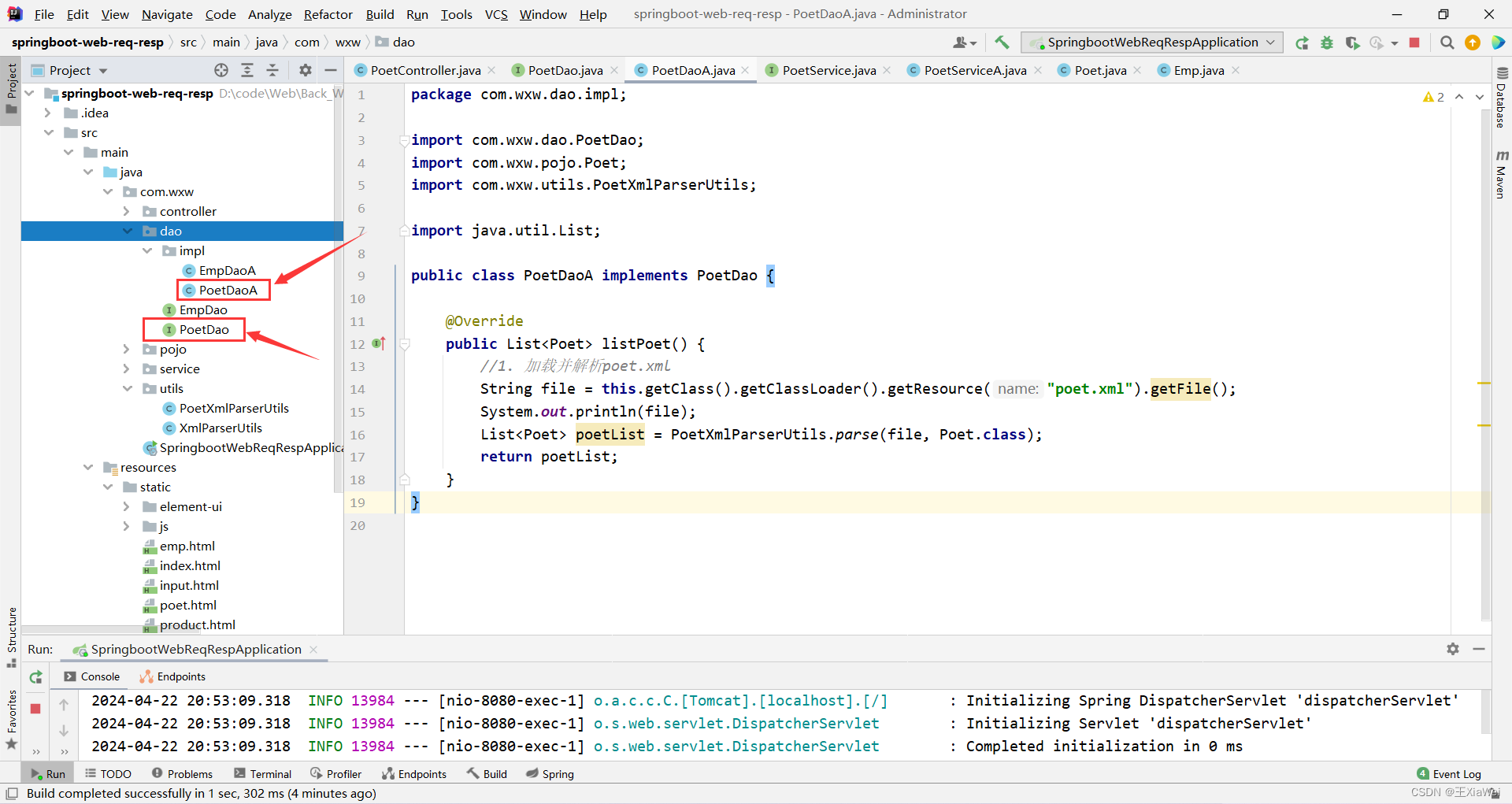Switch to Emp.java tab
Viewport: 1512px width, 804px height.
1199,70
